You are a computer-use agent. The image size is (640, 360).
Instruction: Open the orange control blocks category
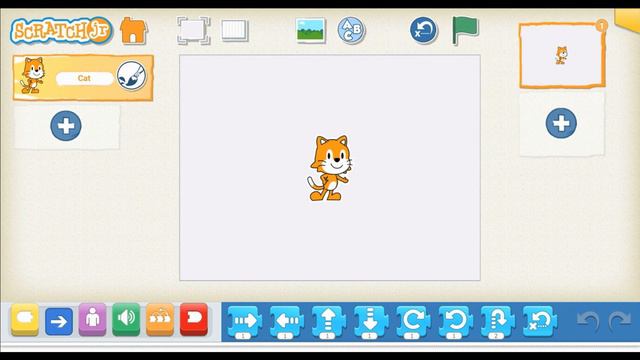click(160, 320)
